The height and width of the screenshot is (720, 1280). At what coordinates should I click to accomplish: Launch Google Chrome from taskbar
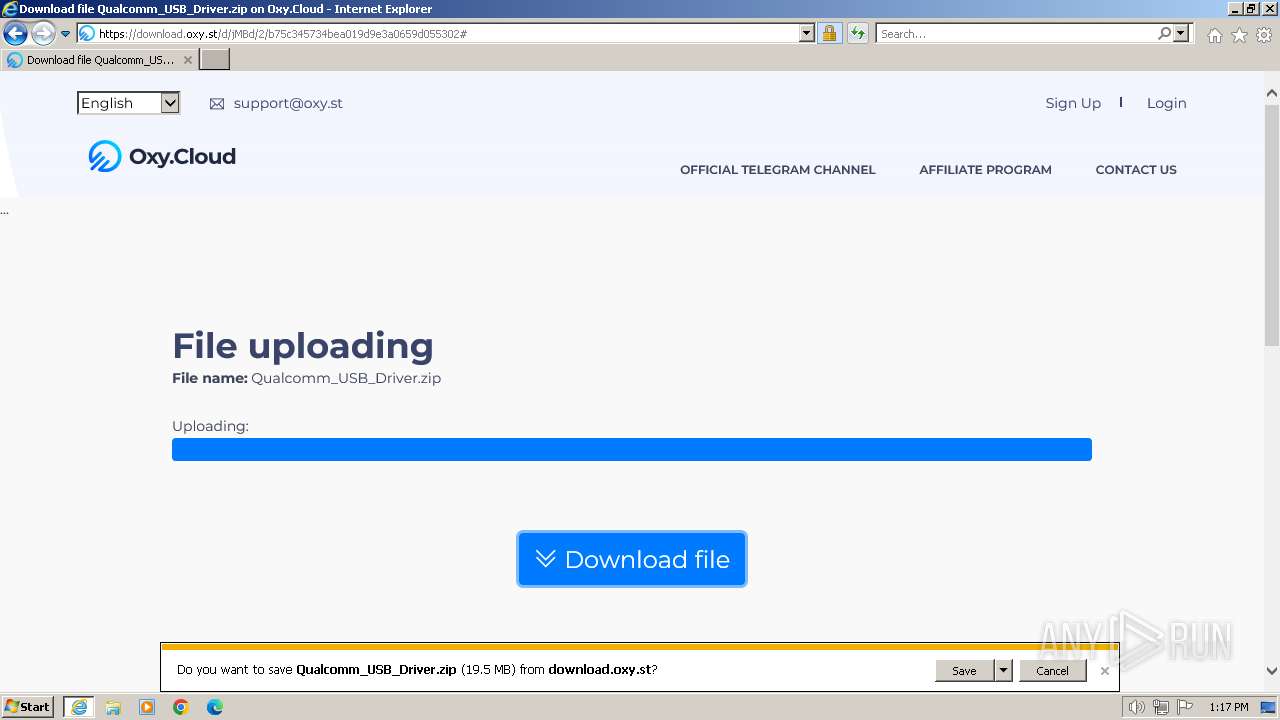[181, 707]
